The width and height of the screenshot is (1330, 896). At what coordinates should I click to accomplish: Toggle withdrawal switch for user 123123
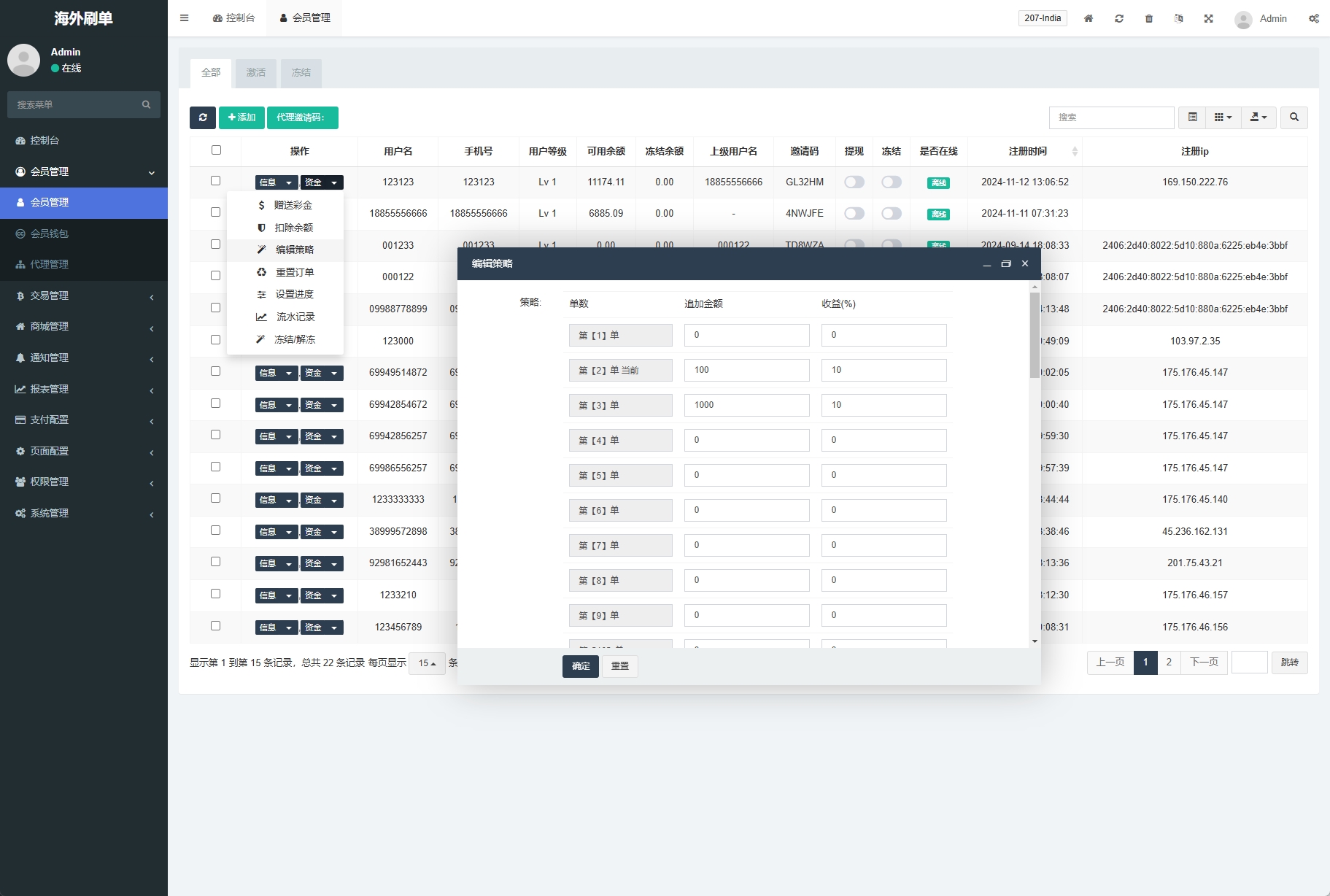(x=854, y=182)
